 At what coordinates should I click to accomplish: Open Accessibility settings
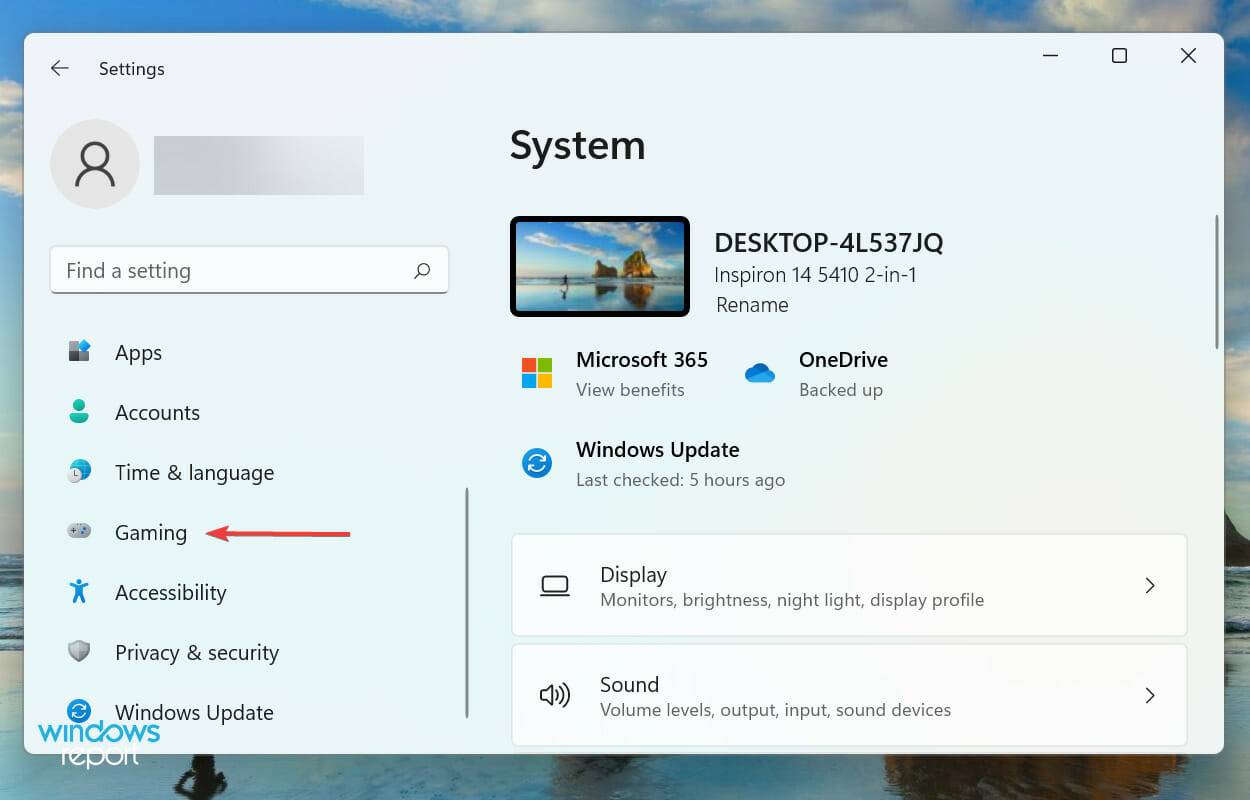170,592
